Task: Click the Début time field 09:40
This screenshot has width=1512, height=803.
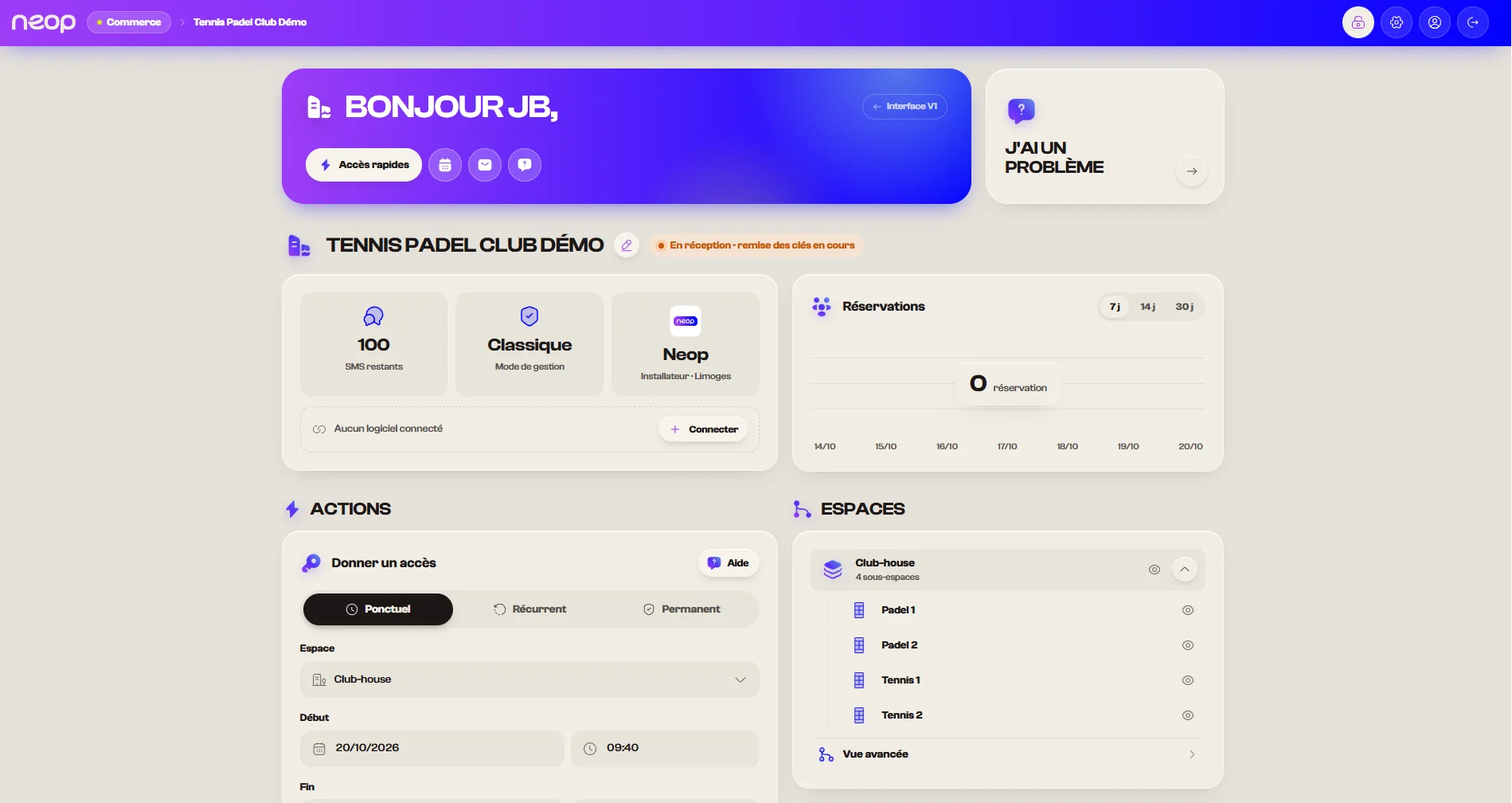Action: click(665, 749)
